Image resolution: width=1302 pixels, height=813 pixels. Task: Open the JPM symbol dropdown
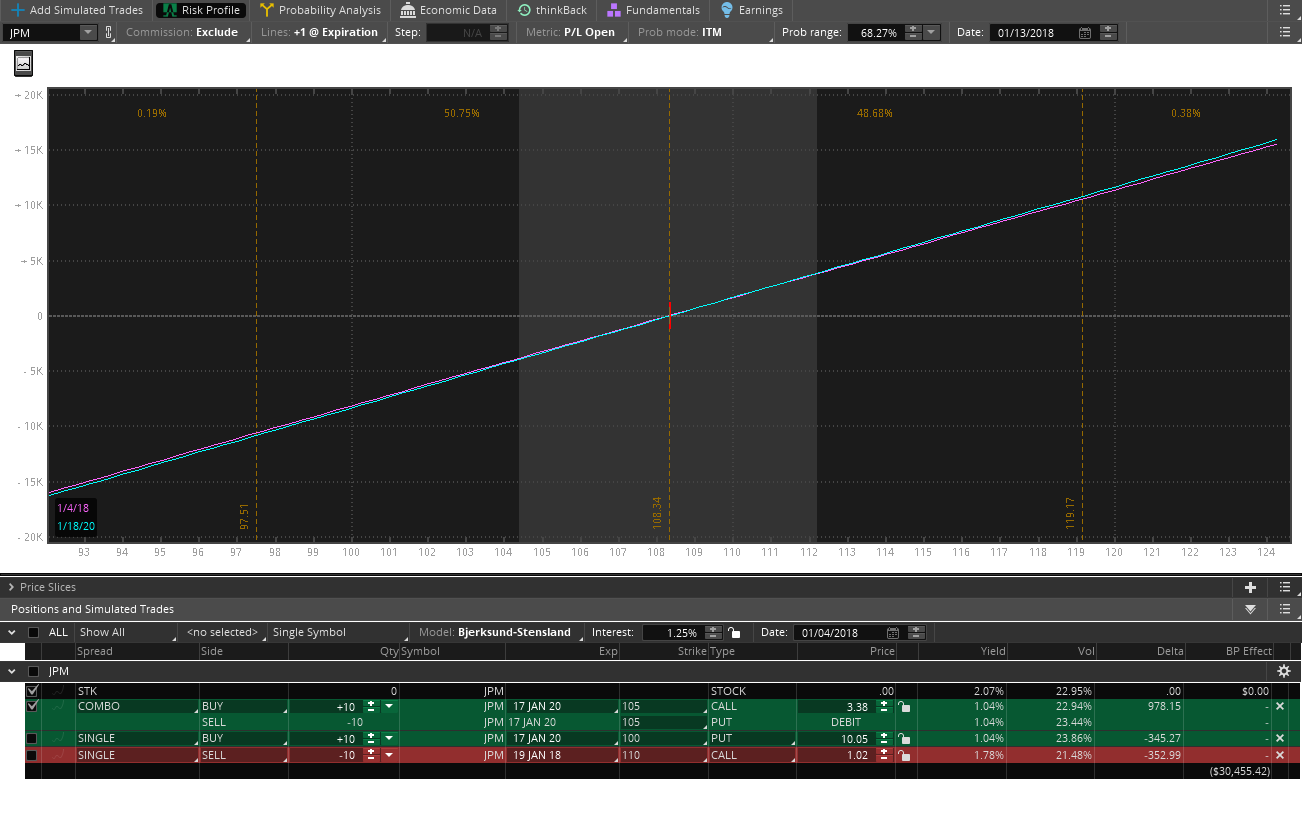pyautogui.click(x=87, y=32)
